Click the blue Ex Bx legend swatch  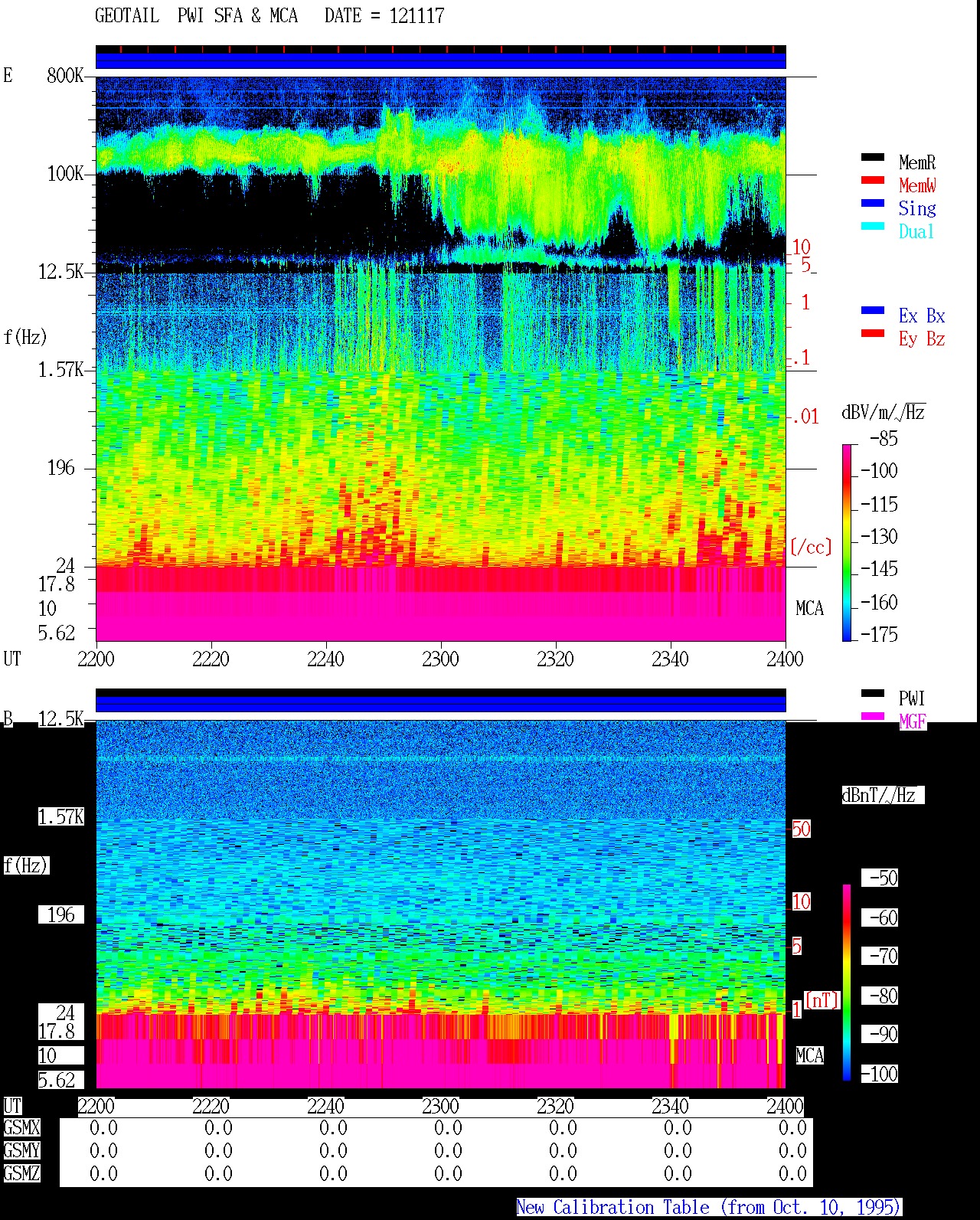[873, 311]
